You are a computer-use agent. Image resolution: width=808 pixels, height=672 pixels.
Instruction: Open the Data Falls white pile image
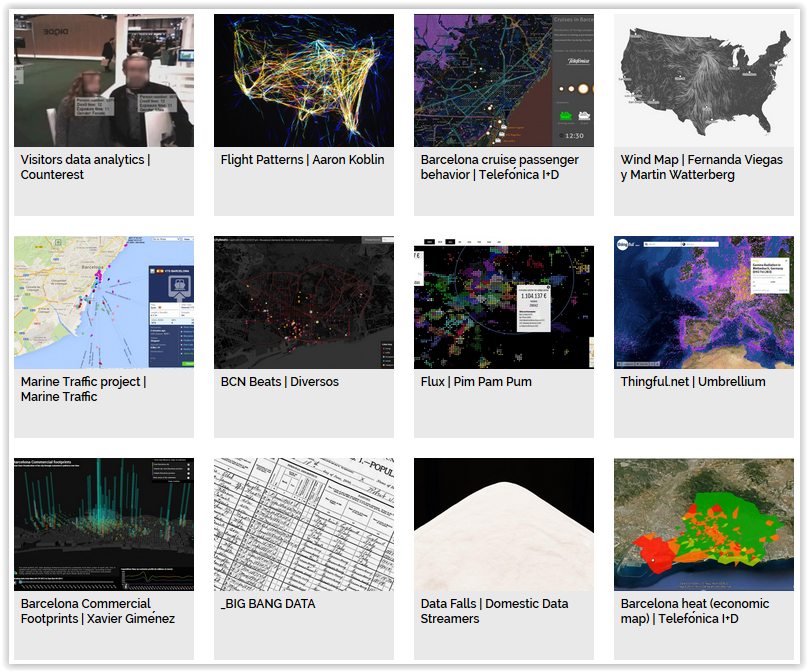(x=503, y=524)
